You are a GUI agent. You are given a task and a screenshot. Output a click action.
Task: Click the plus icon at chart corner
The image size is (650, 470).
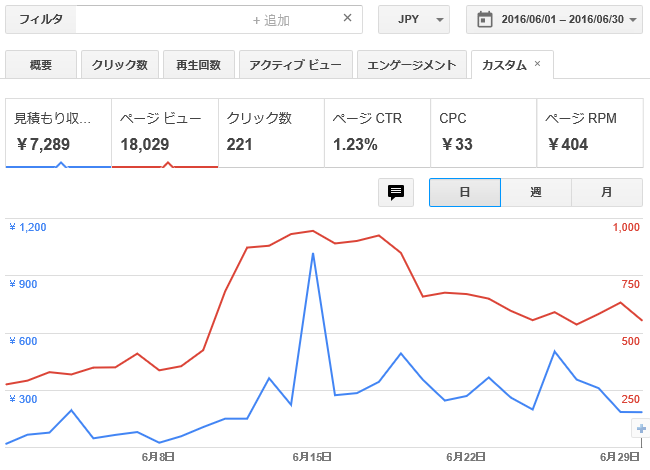click(641, 428)
